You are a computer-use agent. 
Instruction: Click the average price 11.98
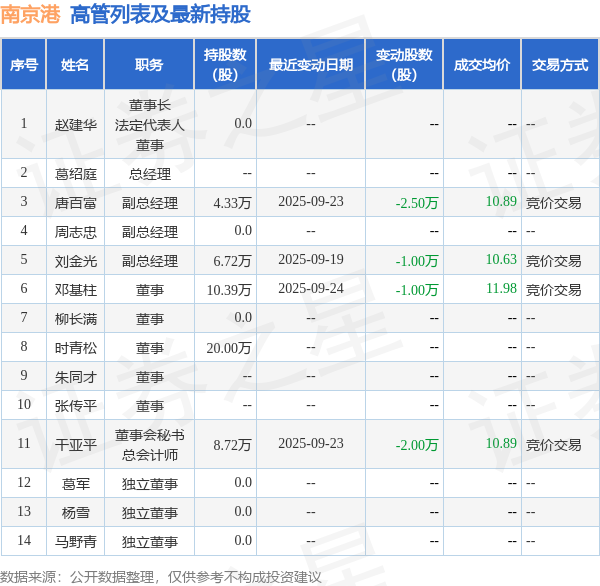(x=501, y=289)
